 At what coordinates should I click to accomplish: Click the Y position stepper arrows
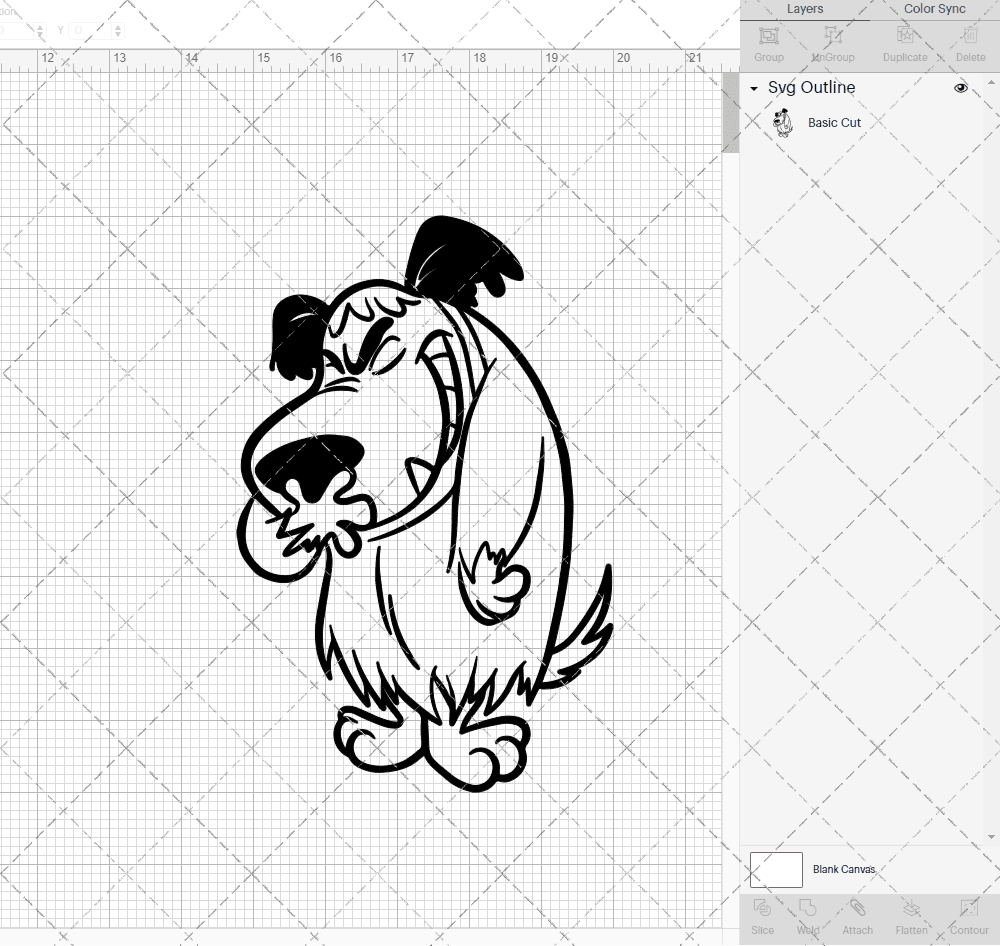(118, 30)
